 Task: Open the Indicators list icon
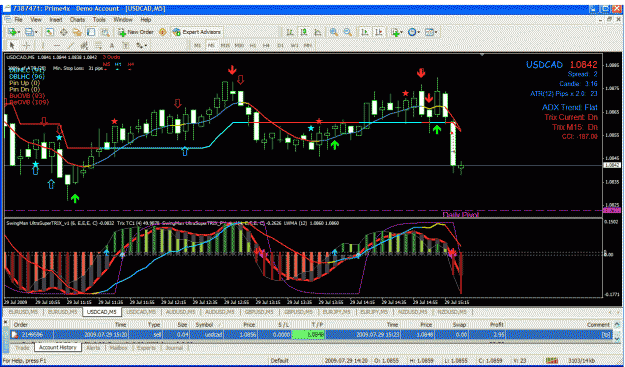click(395, 32)
